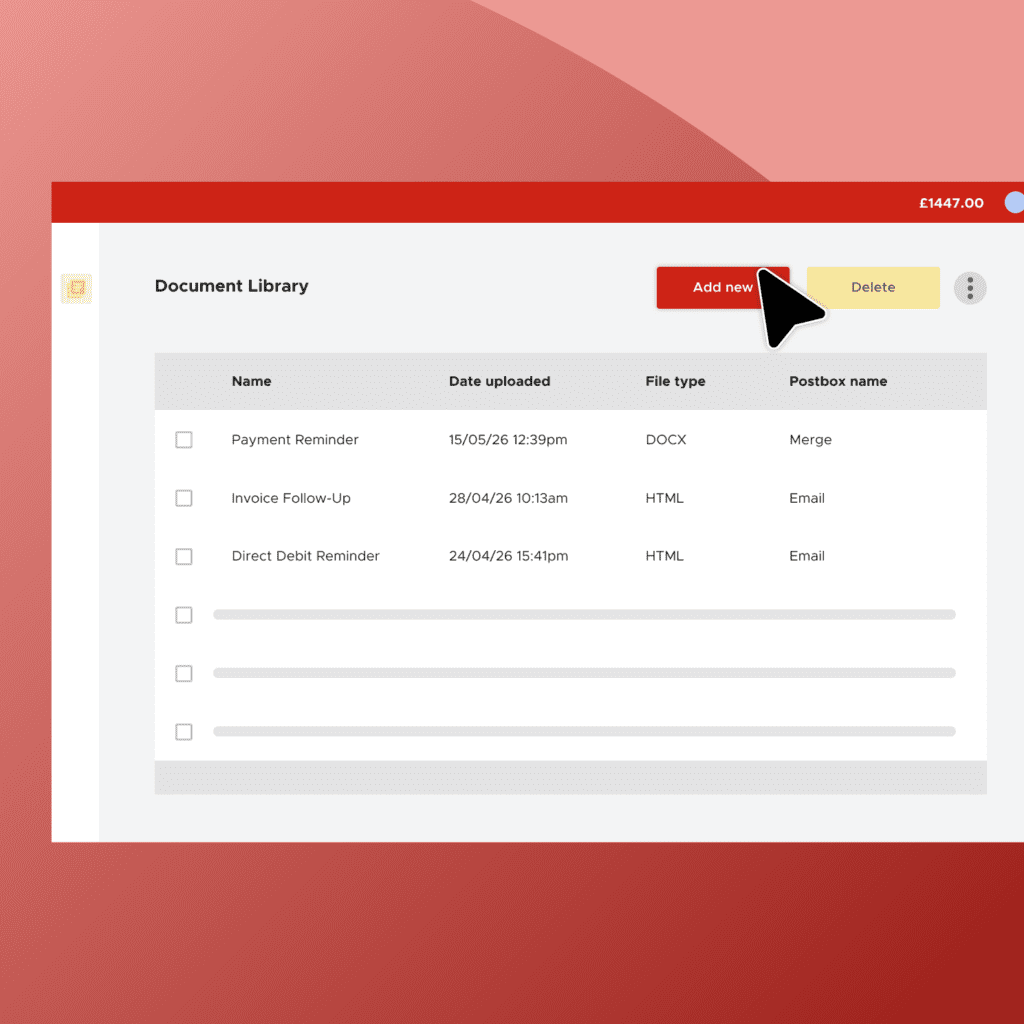
Task: Click the Delete button
Action: (872, 287)
